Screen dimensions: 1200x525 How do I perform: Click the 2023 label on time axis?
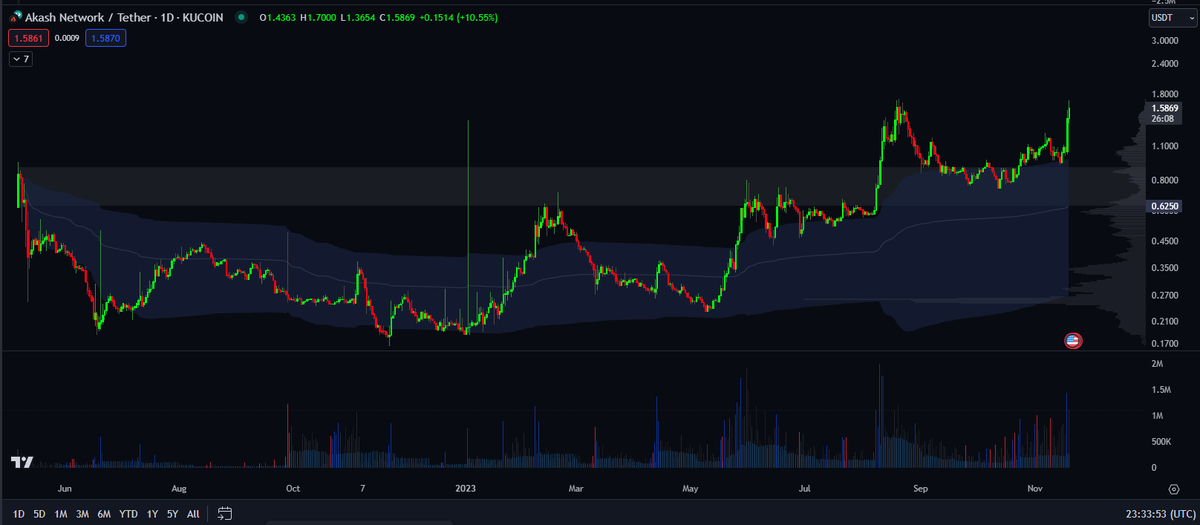(466, 489)
